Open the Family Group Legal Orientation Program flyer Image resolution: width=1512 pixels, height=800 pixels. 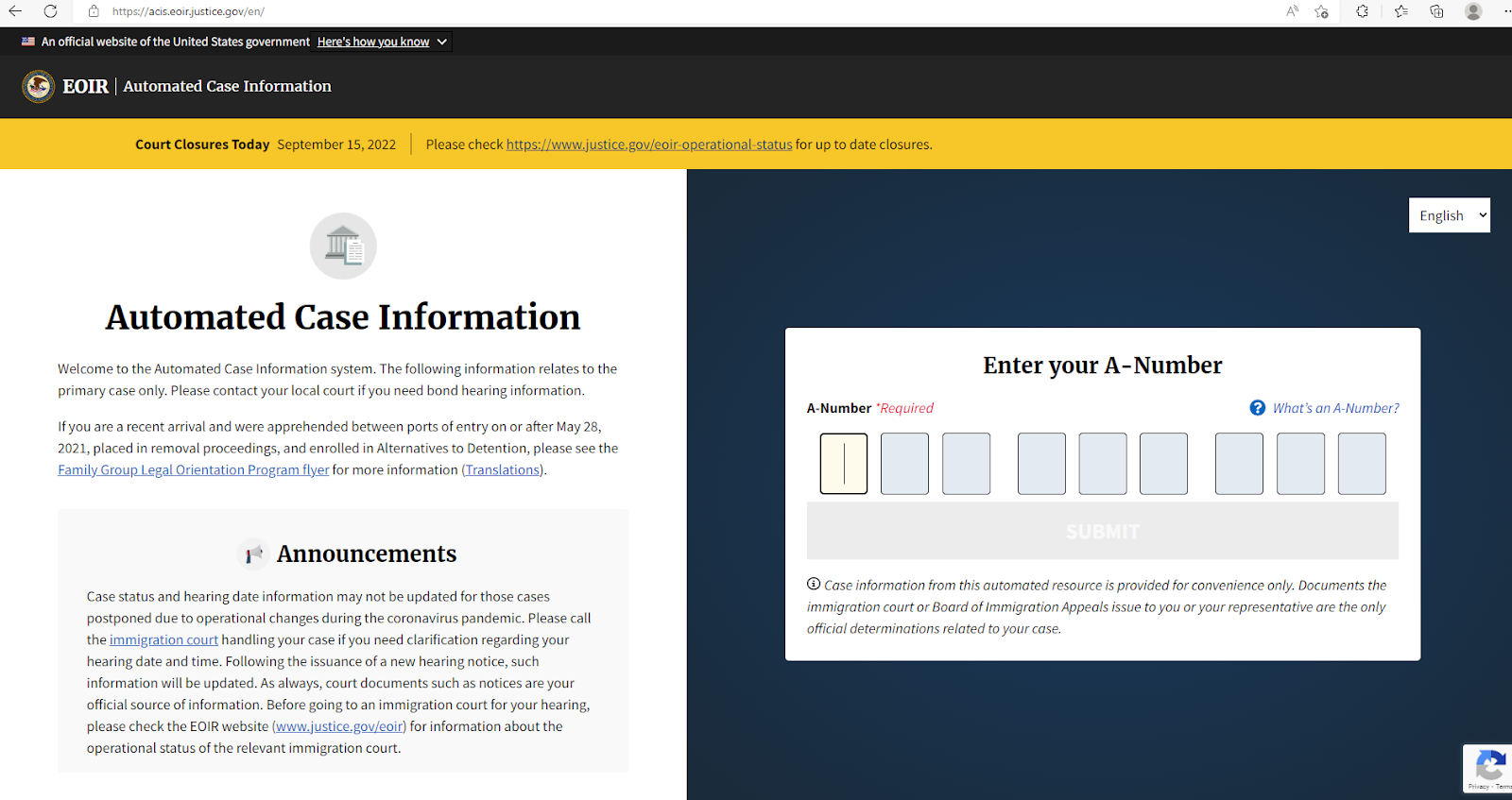[193, 470]
